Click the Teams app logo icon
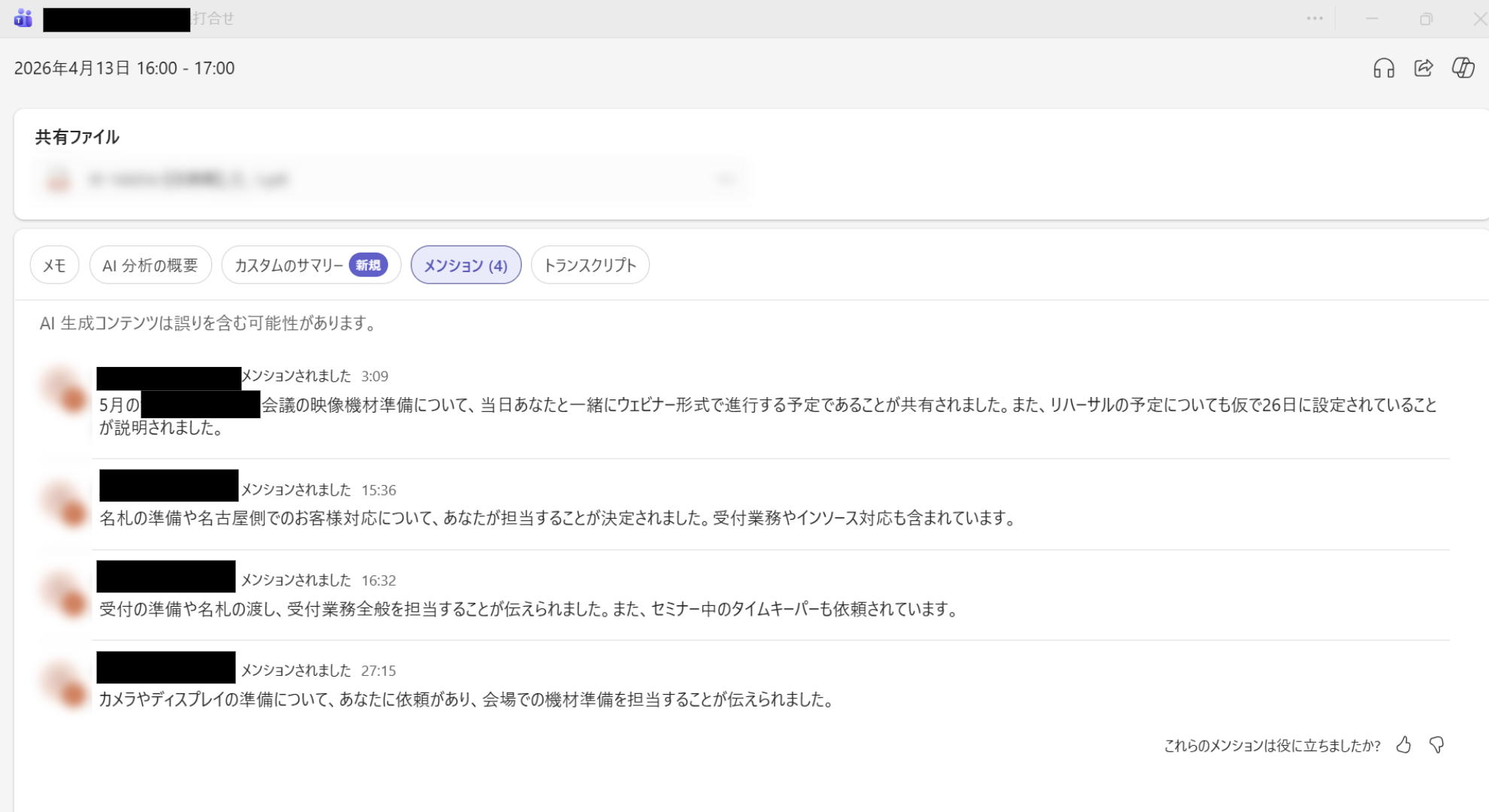This screenshot has width=1489, height=812. pyautogui.click(x=23, y=18)
